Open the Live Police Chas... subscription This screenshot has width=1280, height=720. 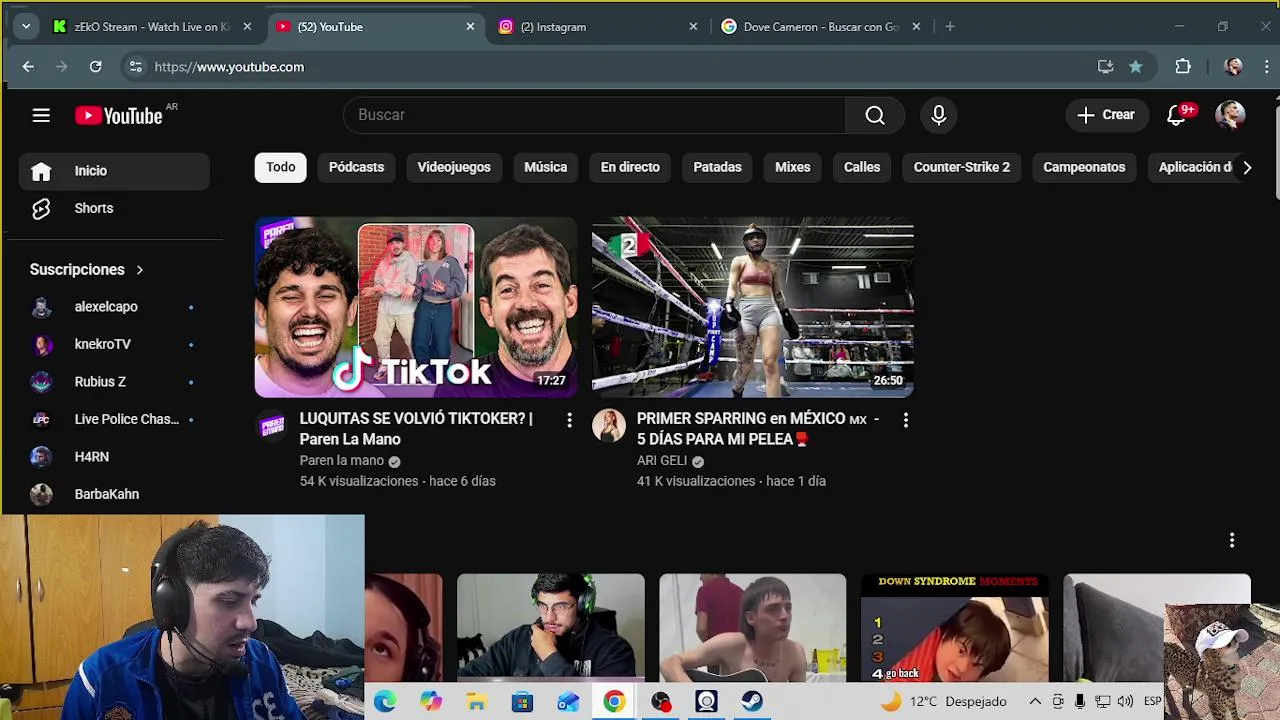coord(114,420)
